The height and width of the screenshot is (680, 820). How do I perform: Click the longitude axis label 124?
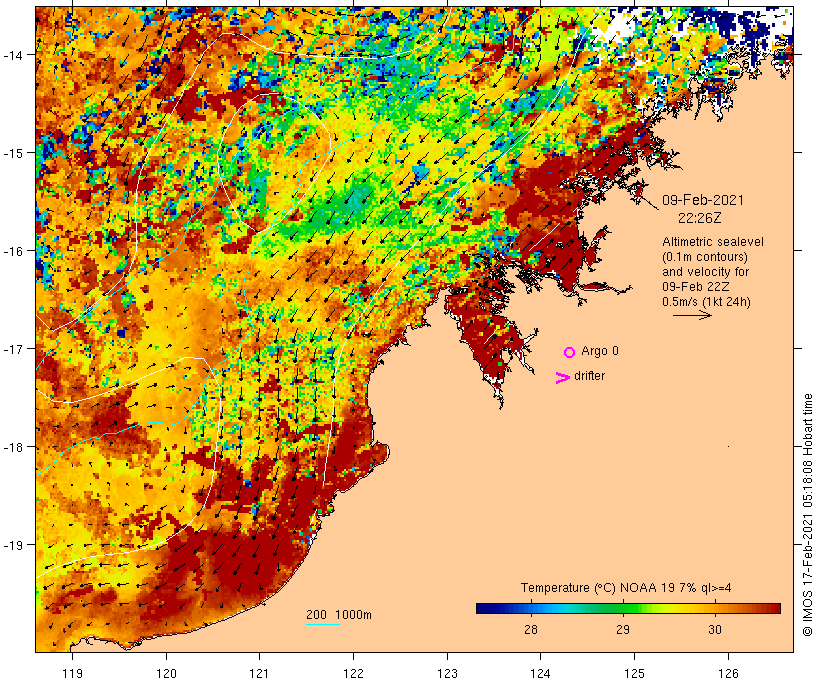[x=540, y=673]
